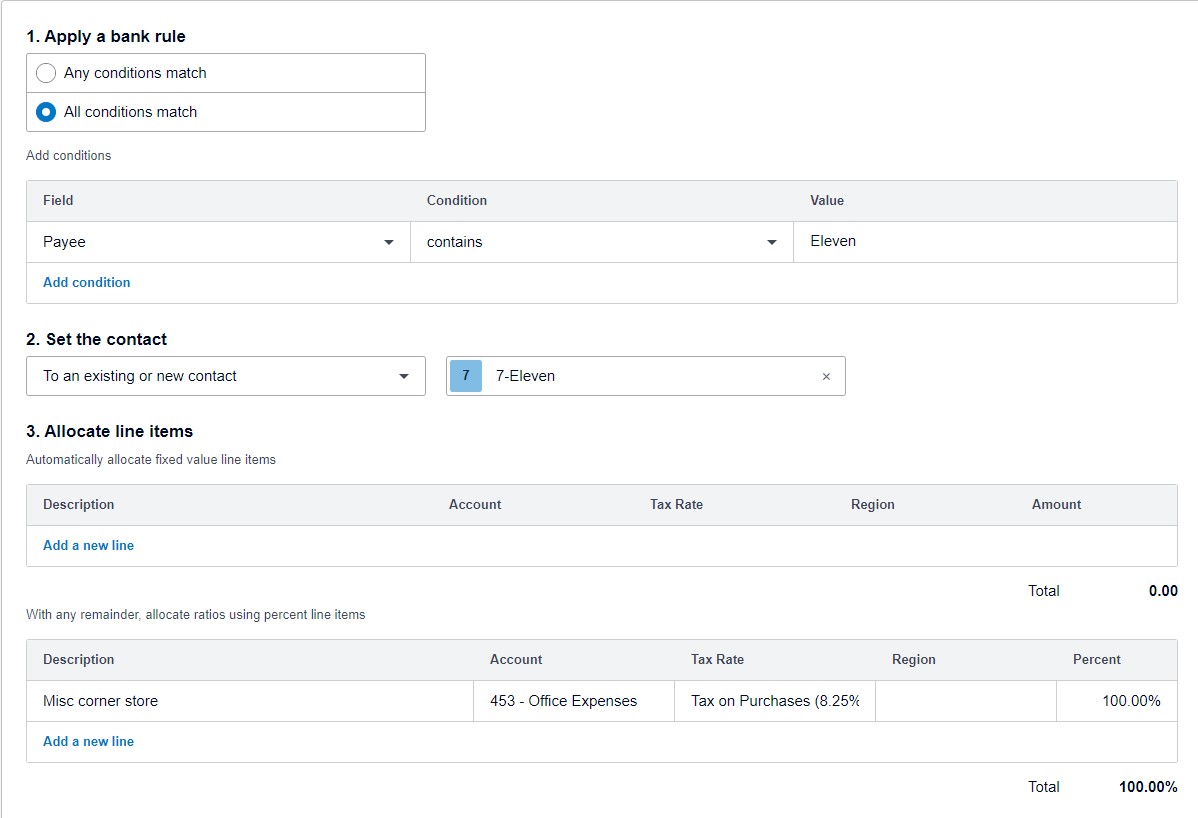Remove the 7-Eleven contact with the × icon
The image size is (1198, 818).
(826, 375)
